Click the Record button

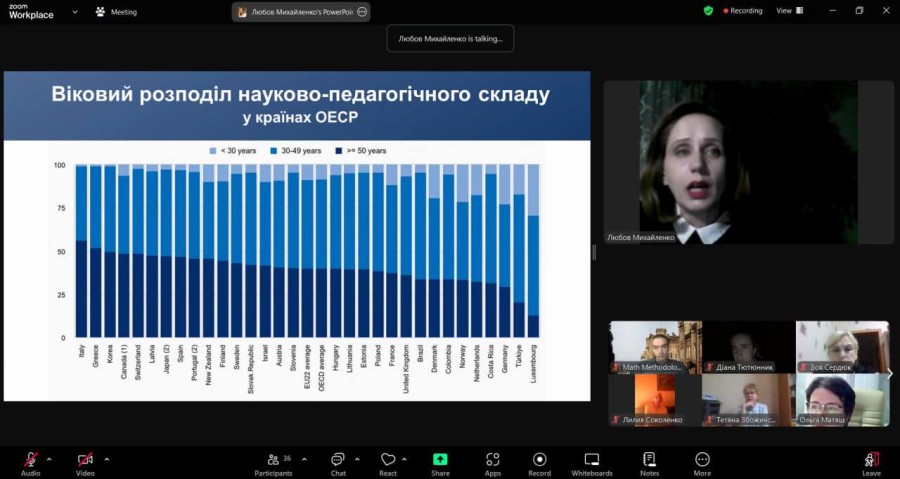540,464
